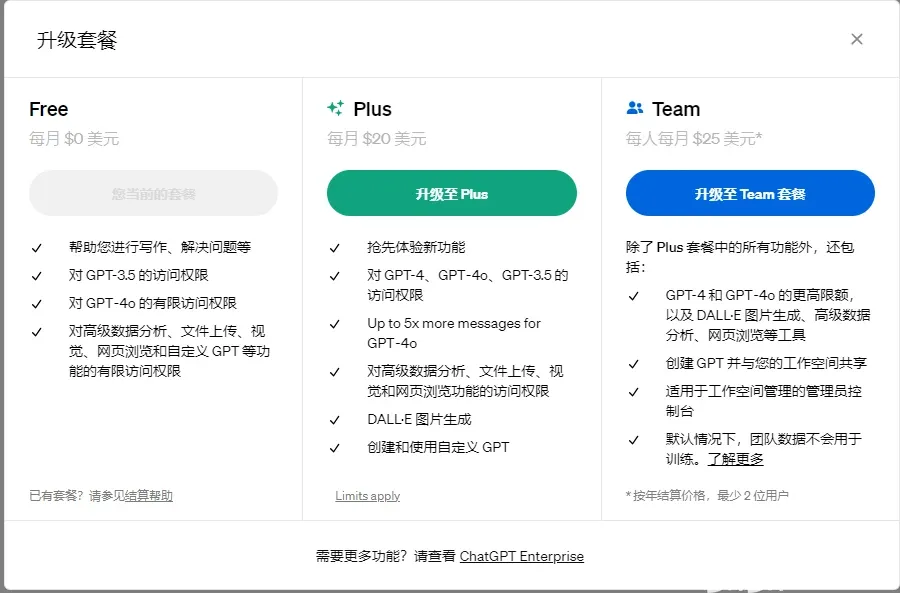
Task: Click the 升级至 Team 套餐 button
Action: [750, 193]
